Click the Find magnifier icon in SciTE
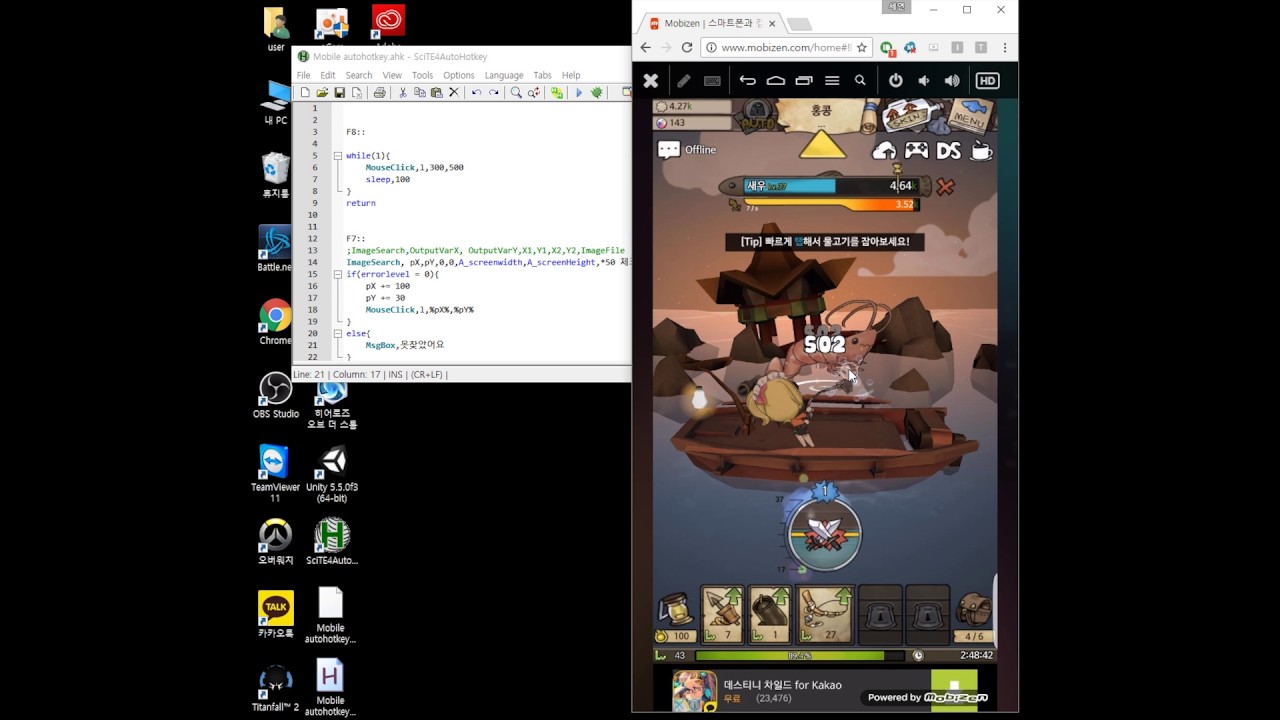 click(x=516, y=92)
